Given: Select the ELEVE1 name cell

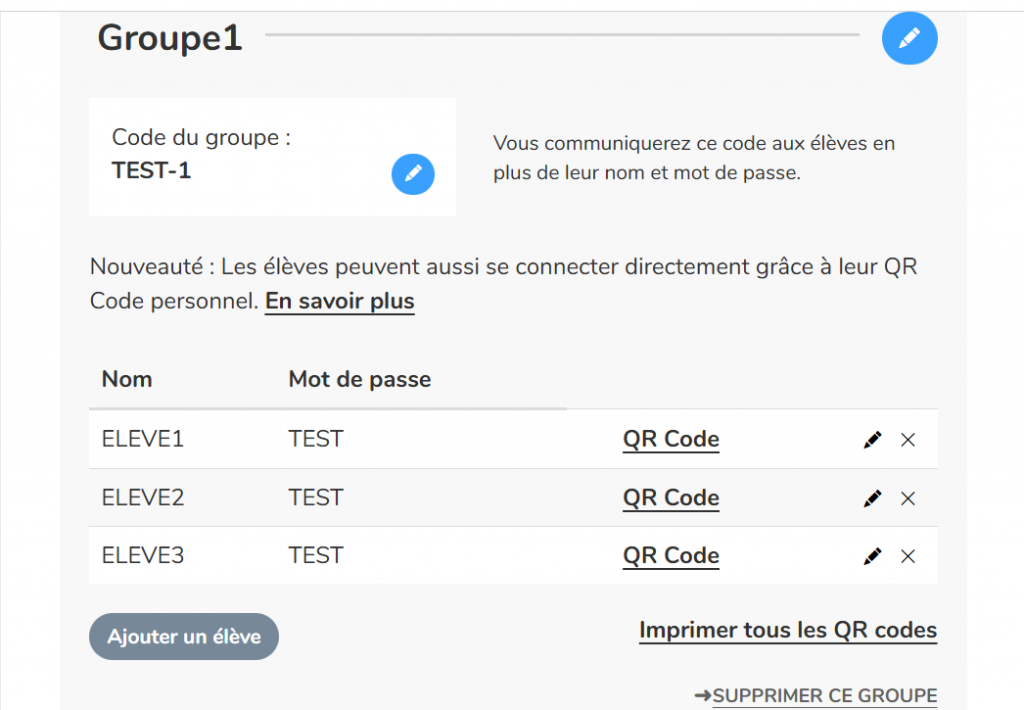Looking at the screenshot, I should coord(143,439).
